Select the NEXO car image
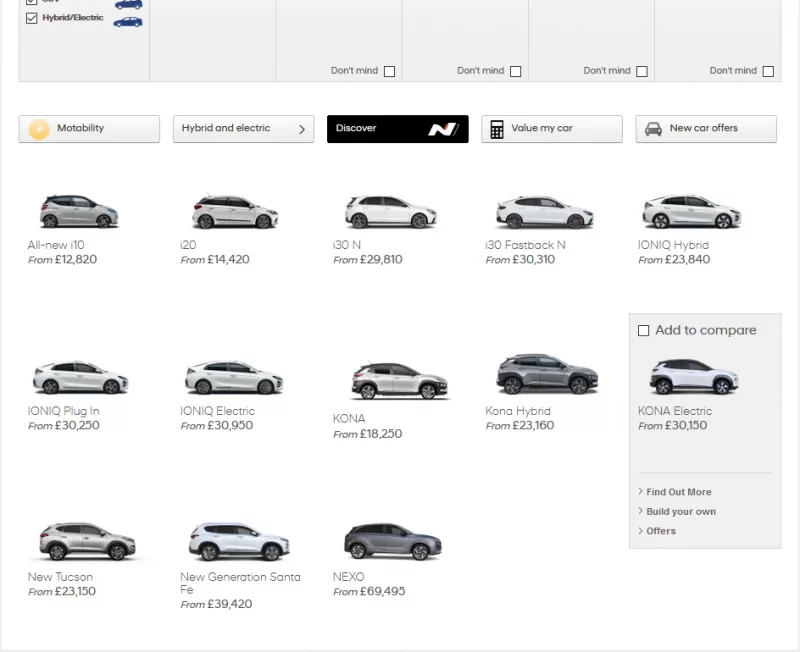 pos(392,542)
